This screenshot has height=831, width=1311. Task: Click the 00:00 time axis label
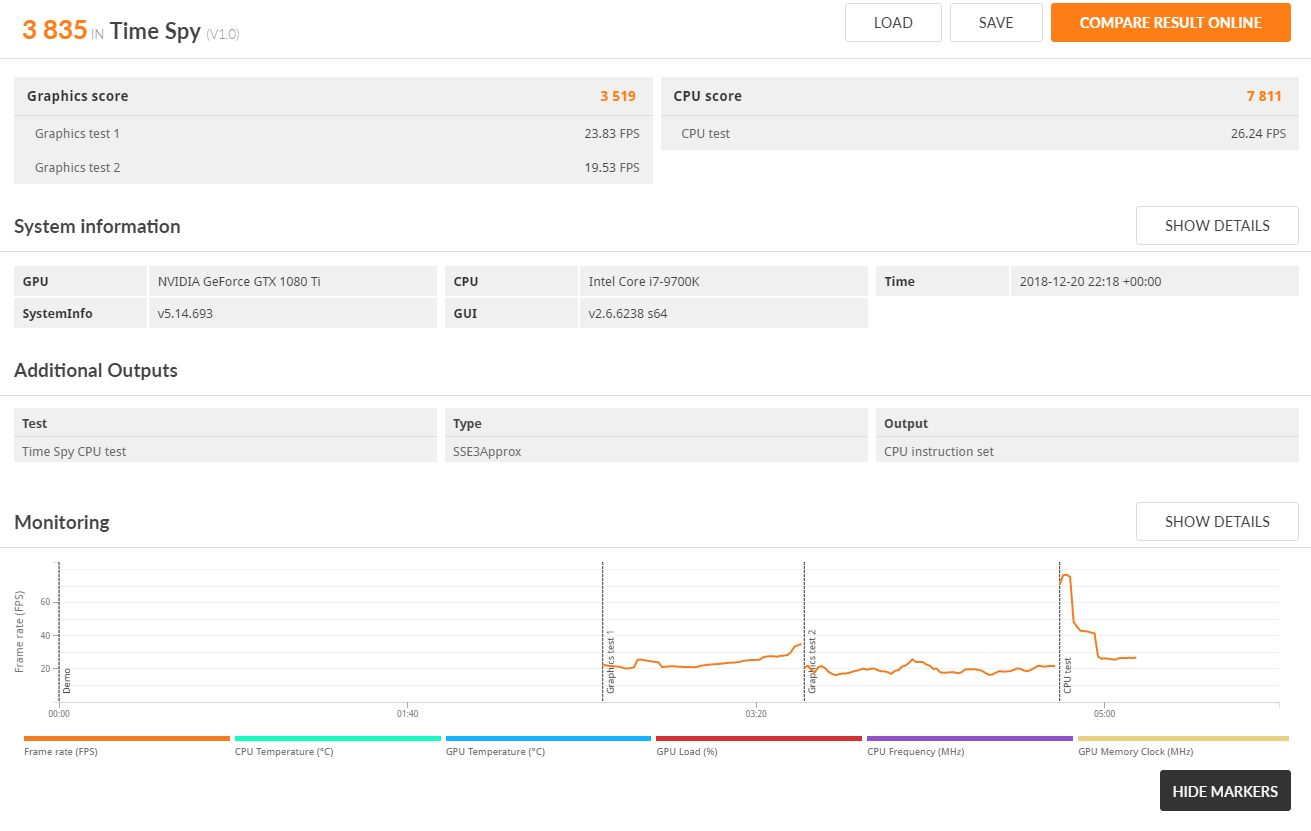coord(59,713)
